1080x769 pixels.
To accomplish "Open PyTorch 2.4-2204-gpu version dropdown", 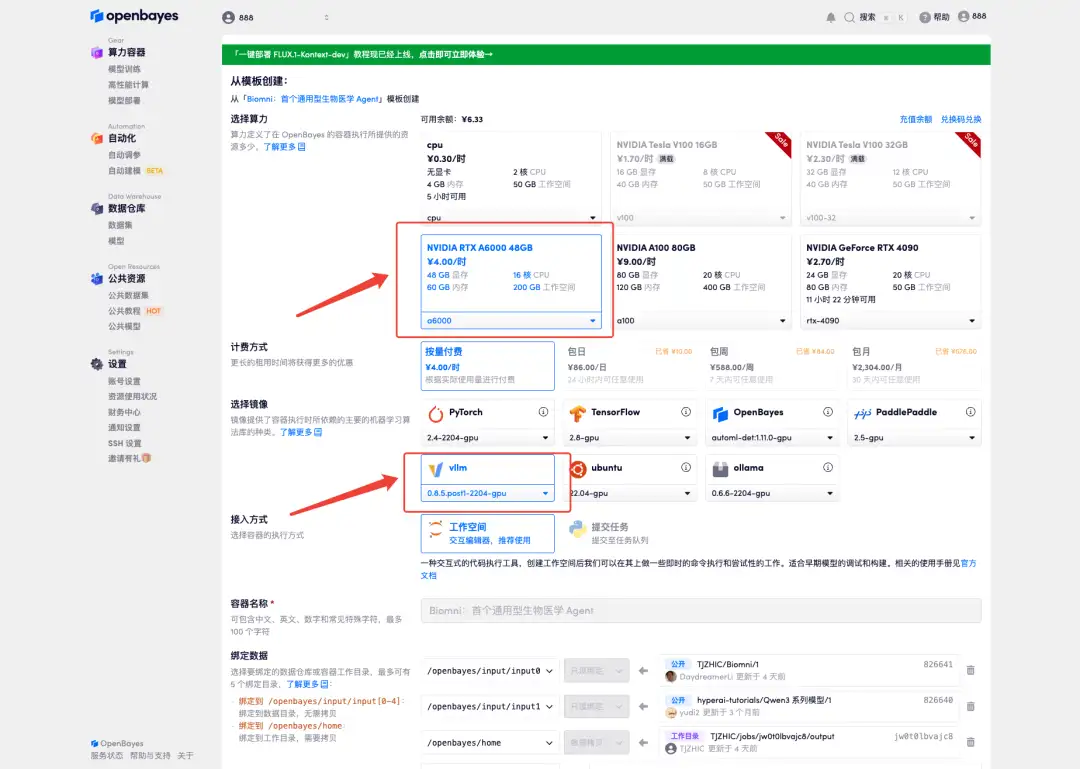I will [488, 438].
